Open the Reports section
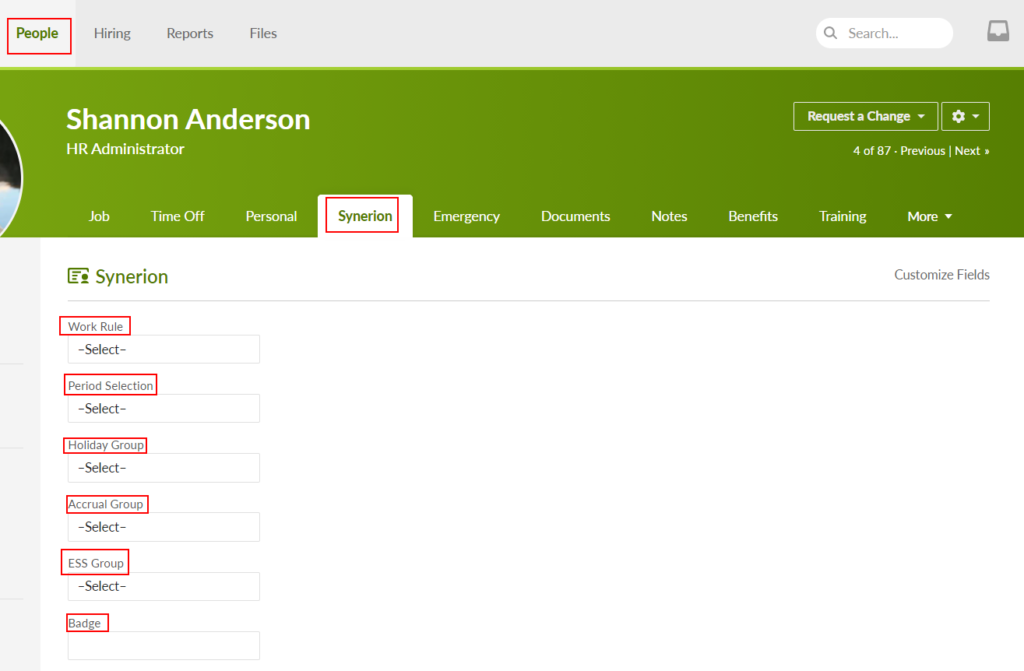Viewport: 1024px width, 671px height. pyautogui.click(x=189, y=33)
